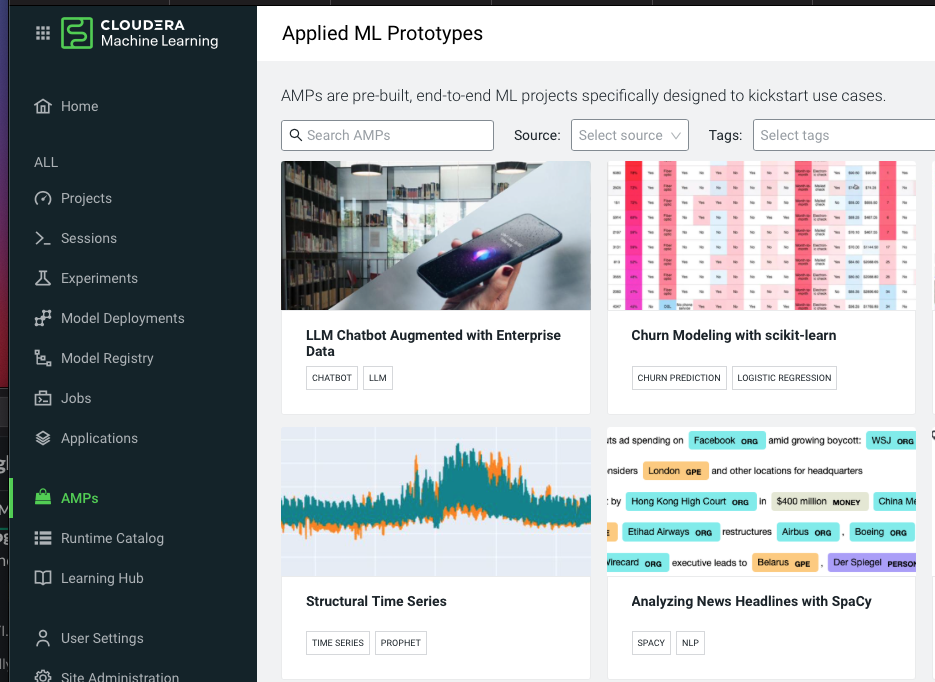Viewport: 935px width, 682px height.
Task: Click the CHATBOT tag on the LLM card
Action: [x=331, y=378]
